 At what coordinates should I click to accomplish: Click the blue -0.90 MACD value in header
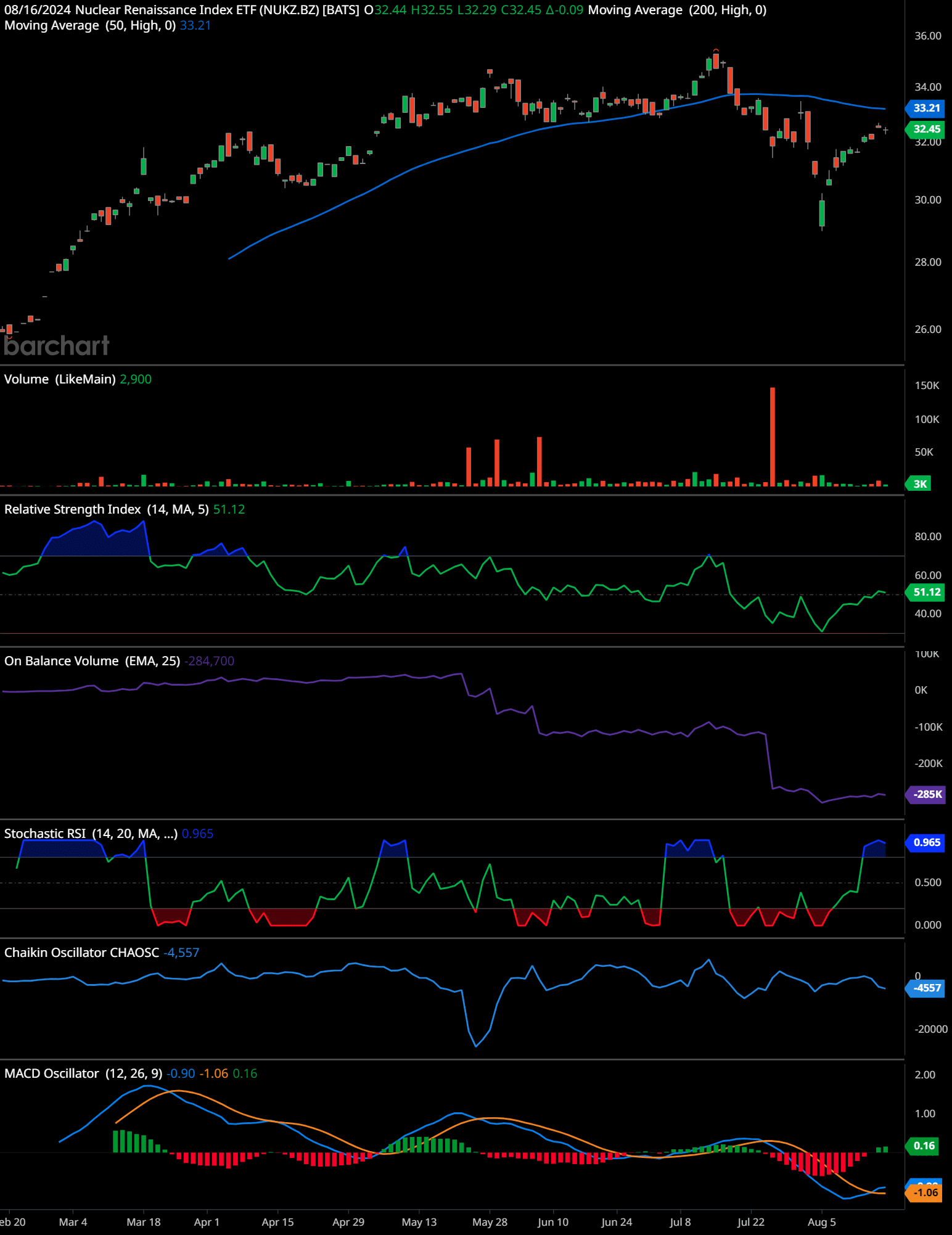(x=181, y=1073)
